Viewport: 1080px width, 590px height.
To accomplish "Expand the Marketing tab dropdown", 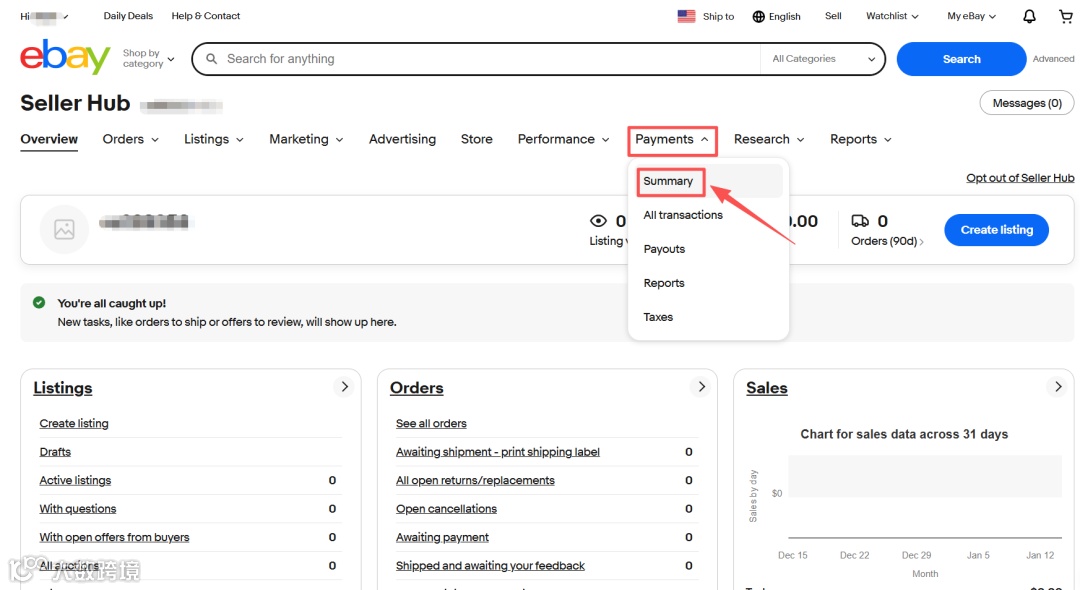I will [x=306, y=139].
